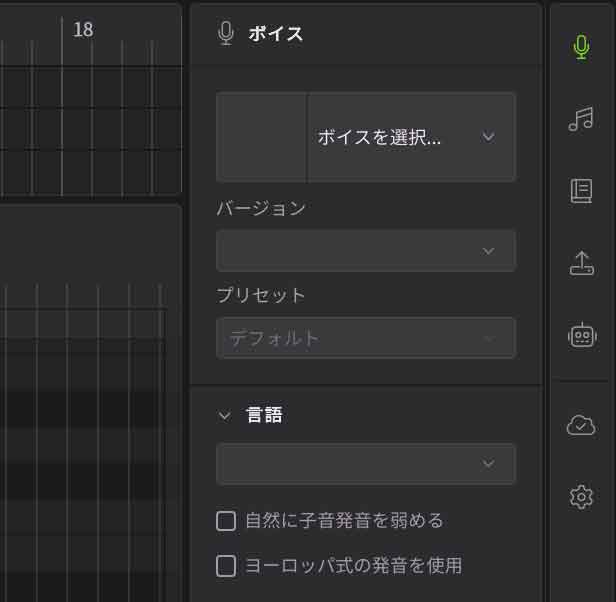Open the プリセット デフォルト dropdown
The height and width of the screenshot is (602, 616).
coord(365,338)
